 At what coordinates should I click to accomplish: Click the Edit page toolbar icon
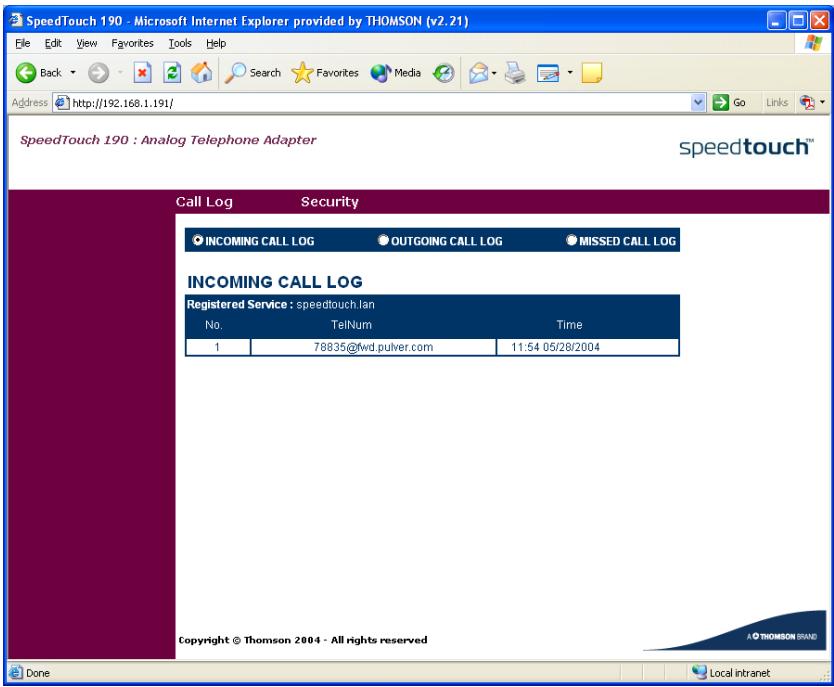pos(548,73)
